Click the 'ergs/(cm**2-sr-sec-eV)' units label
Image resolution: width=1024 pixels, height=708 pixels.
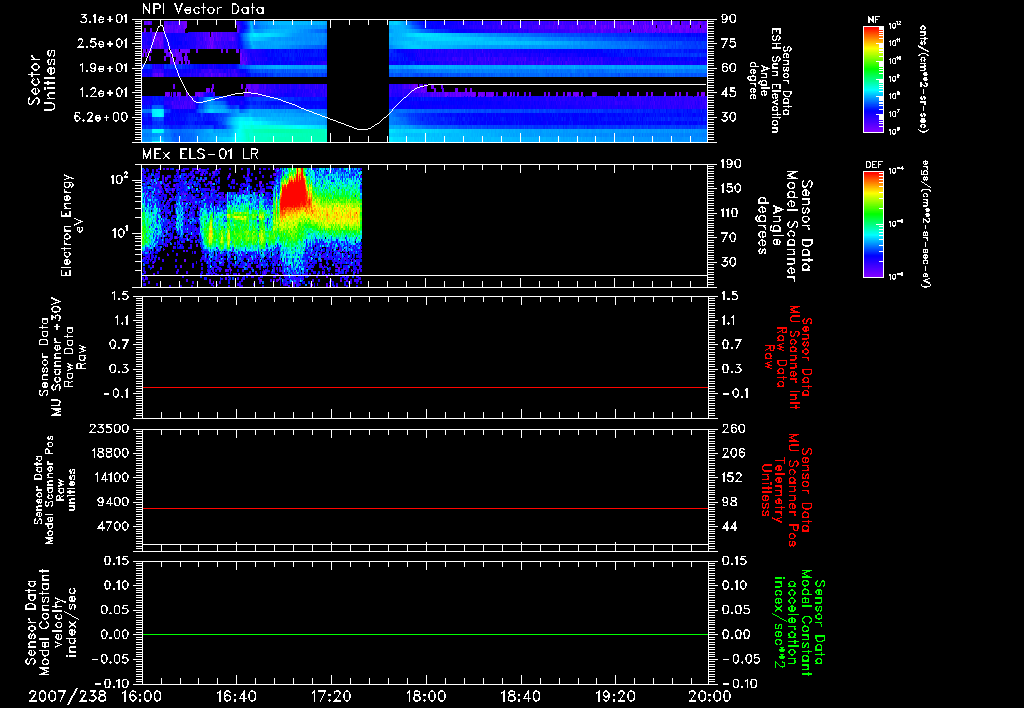click(925, 224)
